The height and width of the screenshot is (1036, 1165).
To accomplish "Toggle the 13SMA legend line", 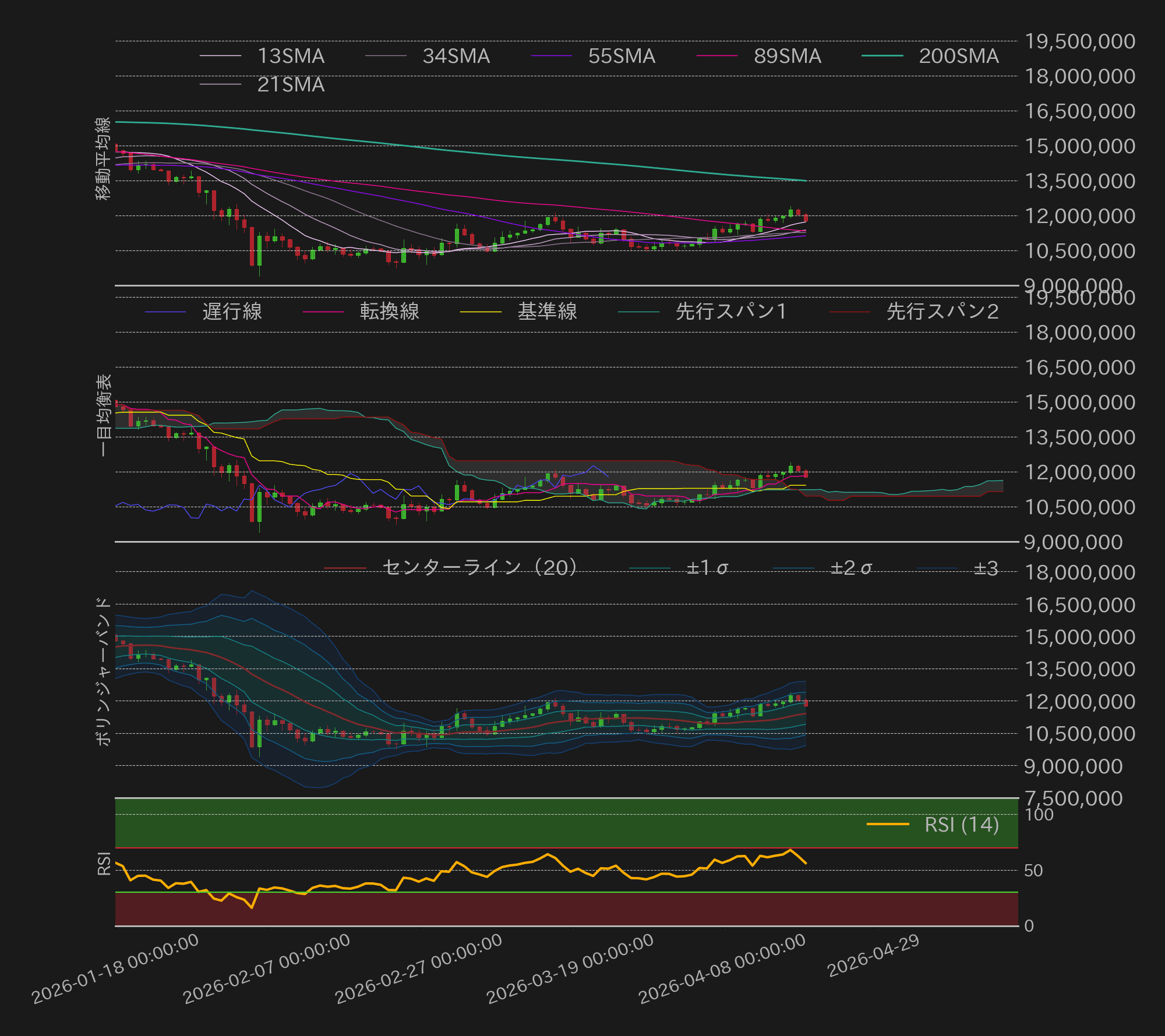I will [291, 56].
